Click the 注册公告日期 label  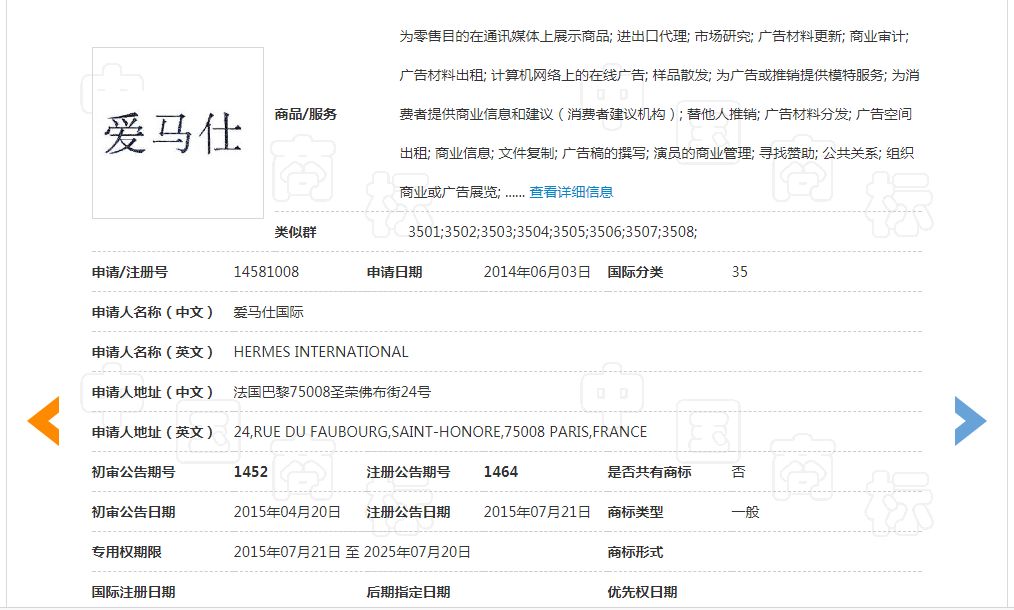click(408, 512)
